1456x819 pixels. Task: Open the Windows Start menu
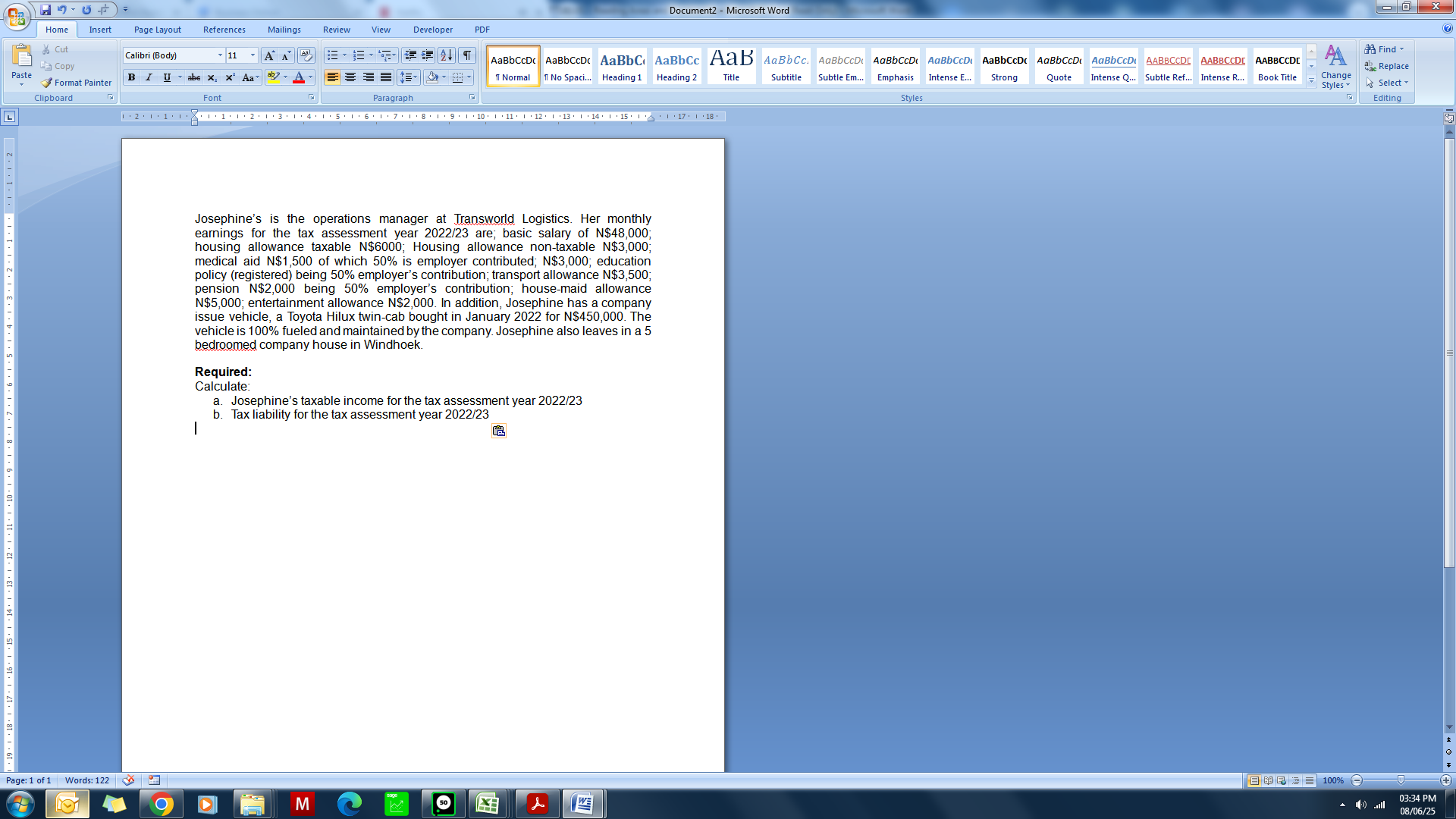(x=20, y=804)
